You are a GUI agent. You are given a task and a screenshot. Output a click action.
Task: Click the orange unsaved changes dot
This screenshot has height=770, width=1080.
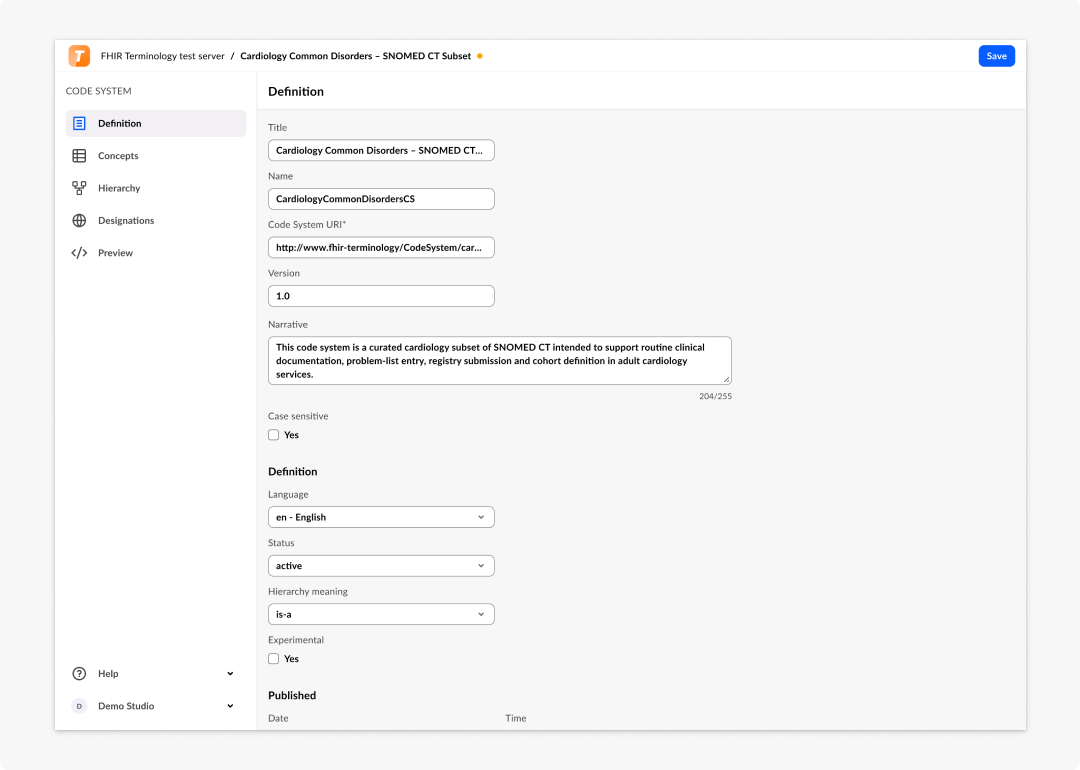tap(479, 56)
